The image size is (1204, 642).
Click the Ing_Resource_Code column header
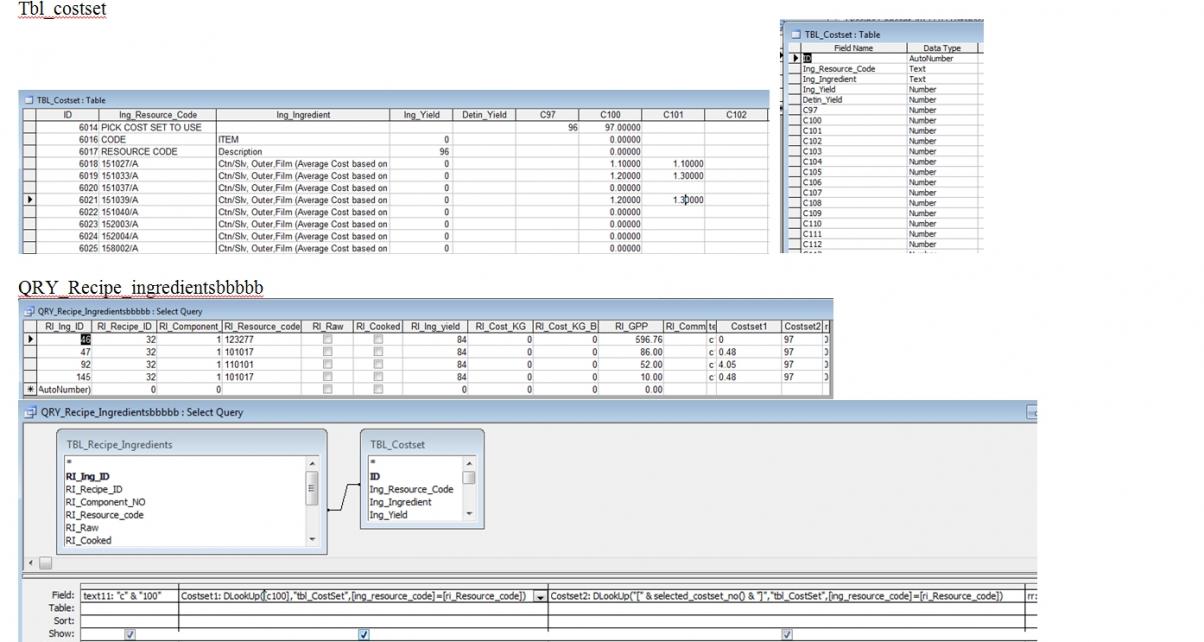click(x=158, y=115)
